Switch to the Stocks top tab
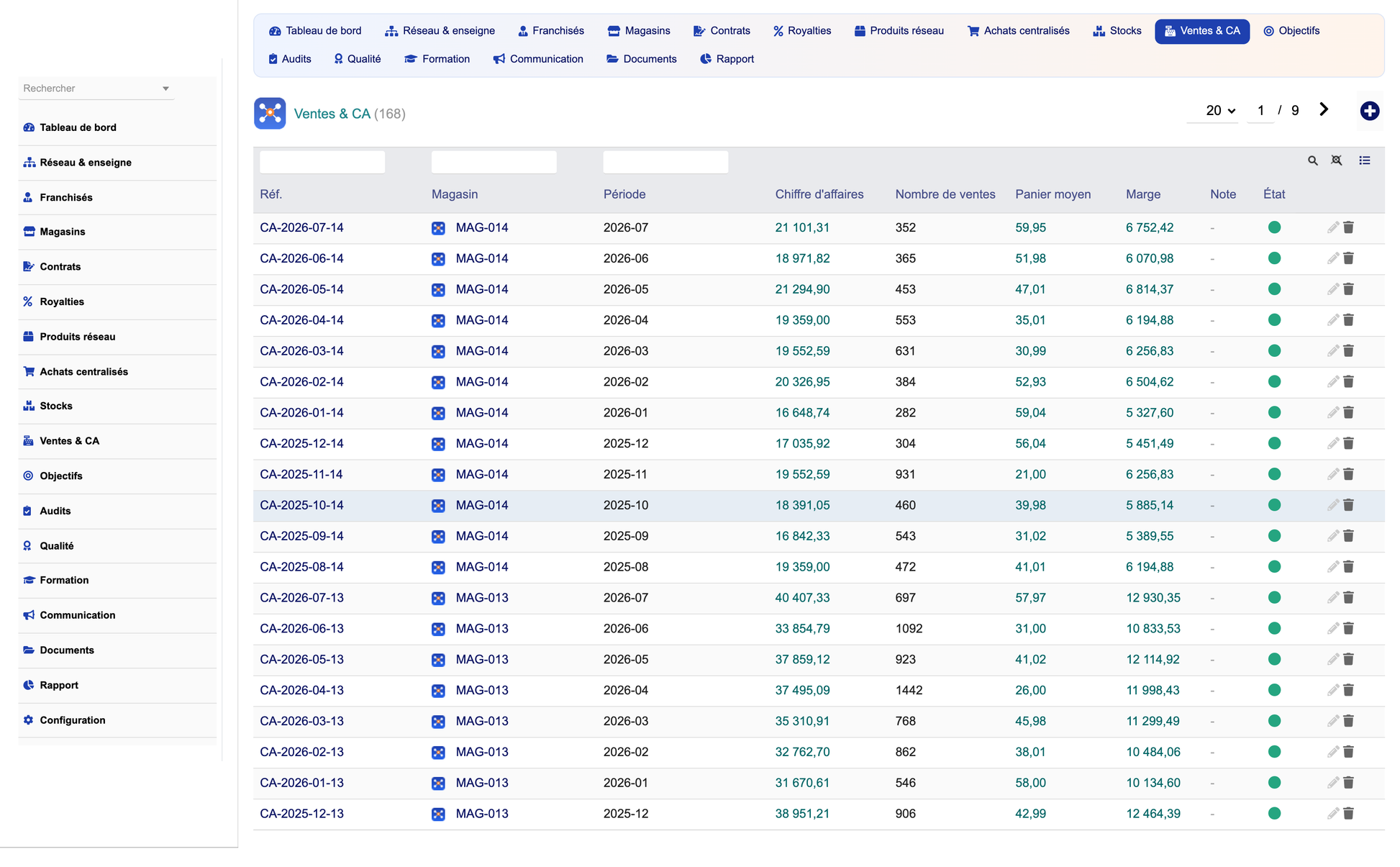This screenshot has height=867, width=1400. tap(1117, 31)
